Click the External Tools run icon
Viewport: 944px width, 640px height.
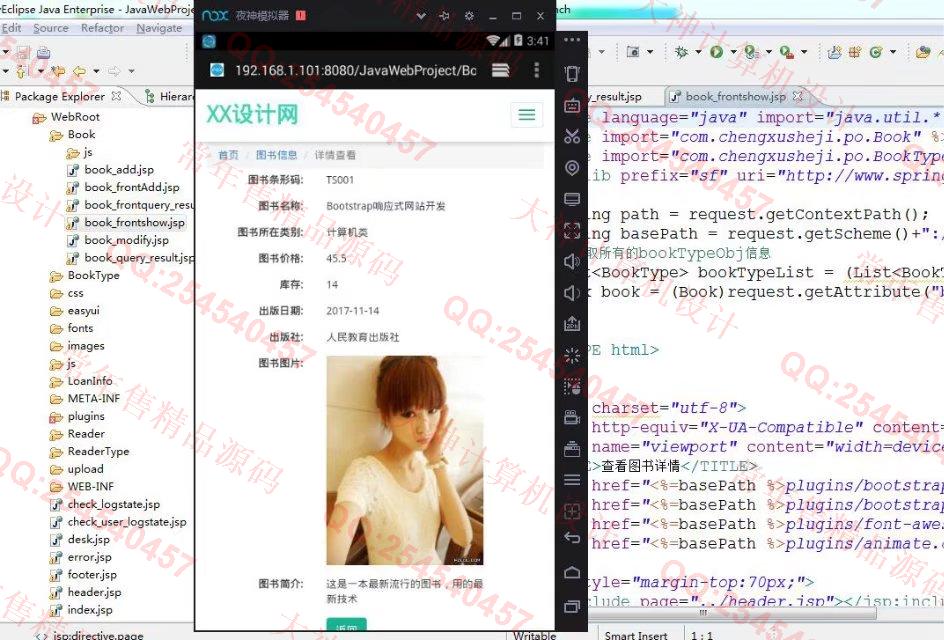(x=786, y=52)
